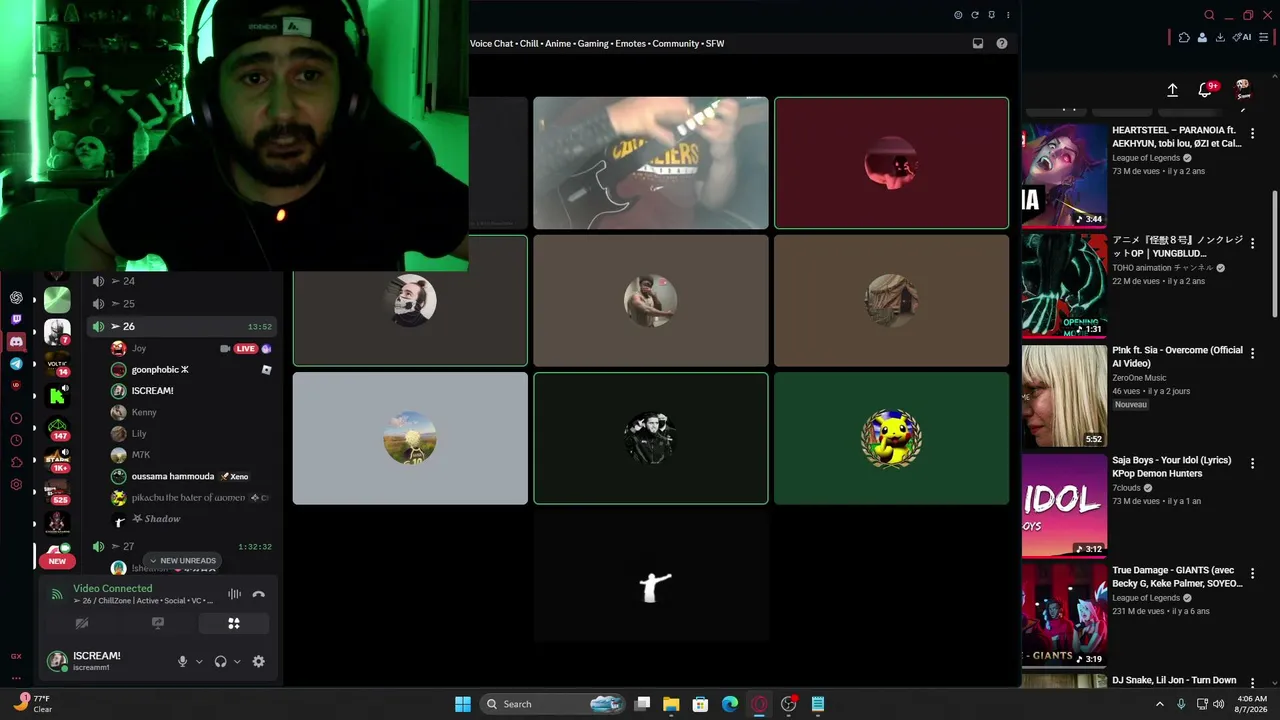
Task: Open Discord help question mark icon
Action: (x=1002, y=43)
